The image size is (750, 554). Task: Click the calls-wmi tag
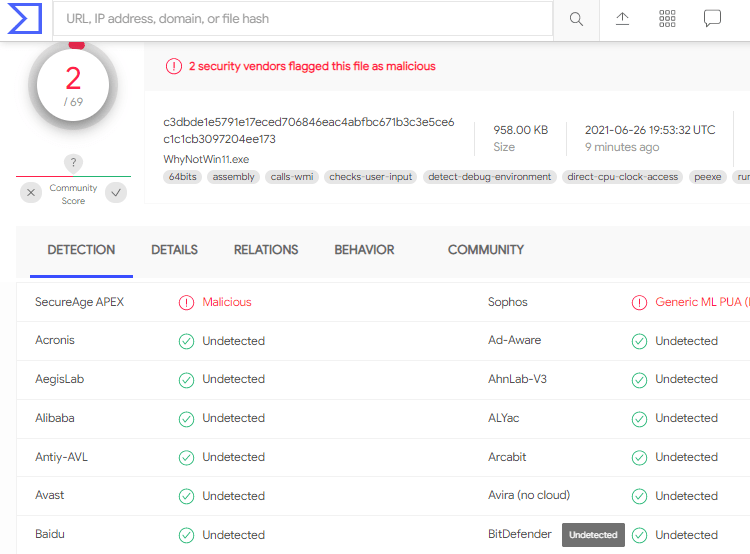[x=292, y=177]
